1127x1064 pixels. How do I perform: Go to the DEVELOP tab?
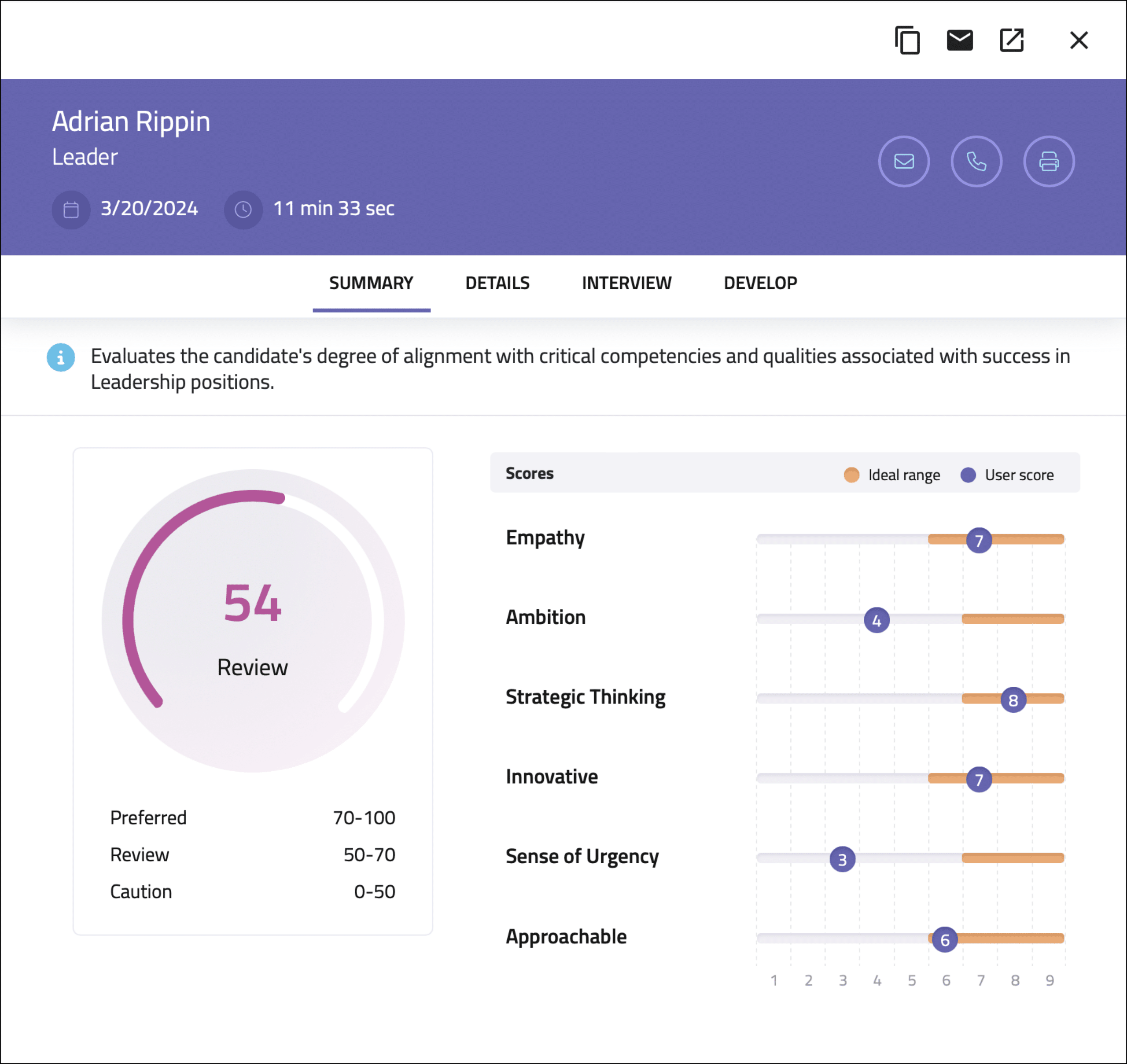[x=760, y=283]
